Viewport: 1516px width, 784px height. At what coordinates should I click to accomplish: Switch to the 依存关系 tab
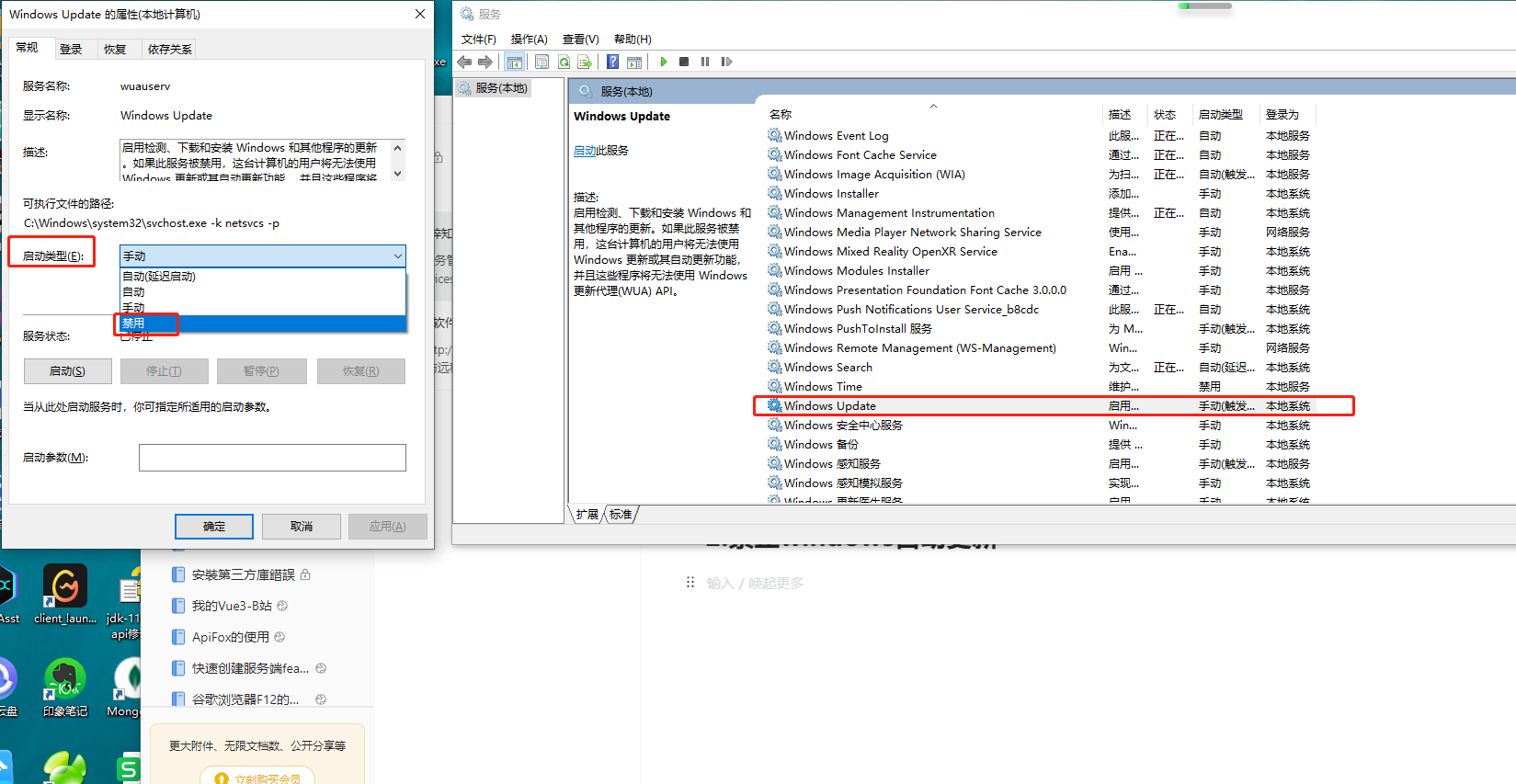(170, 49)
